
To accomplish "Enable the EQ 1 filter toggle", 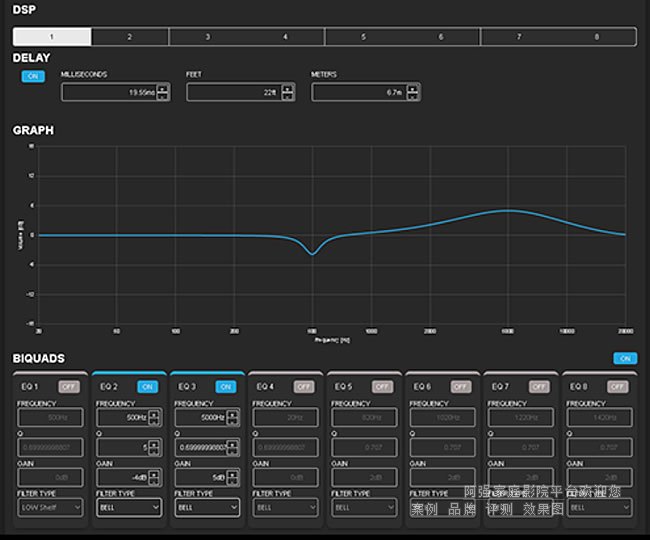I will coord(69,386).
